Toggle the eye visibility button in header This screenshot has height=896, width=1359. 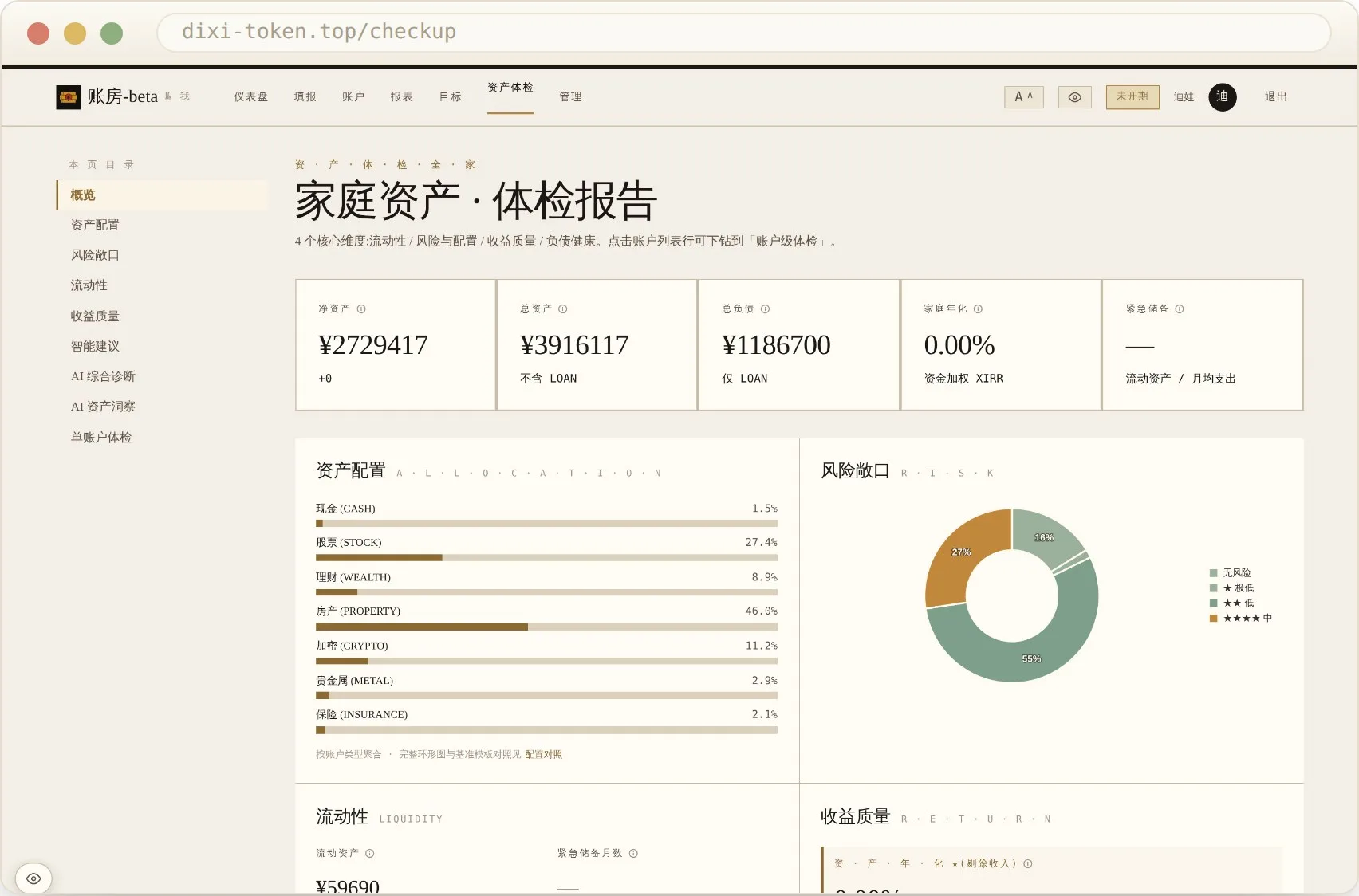(x=1075, y=97)
